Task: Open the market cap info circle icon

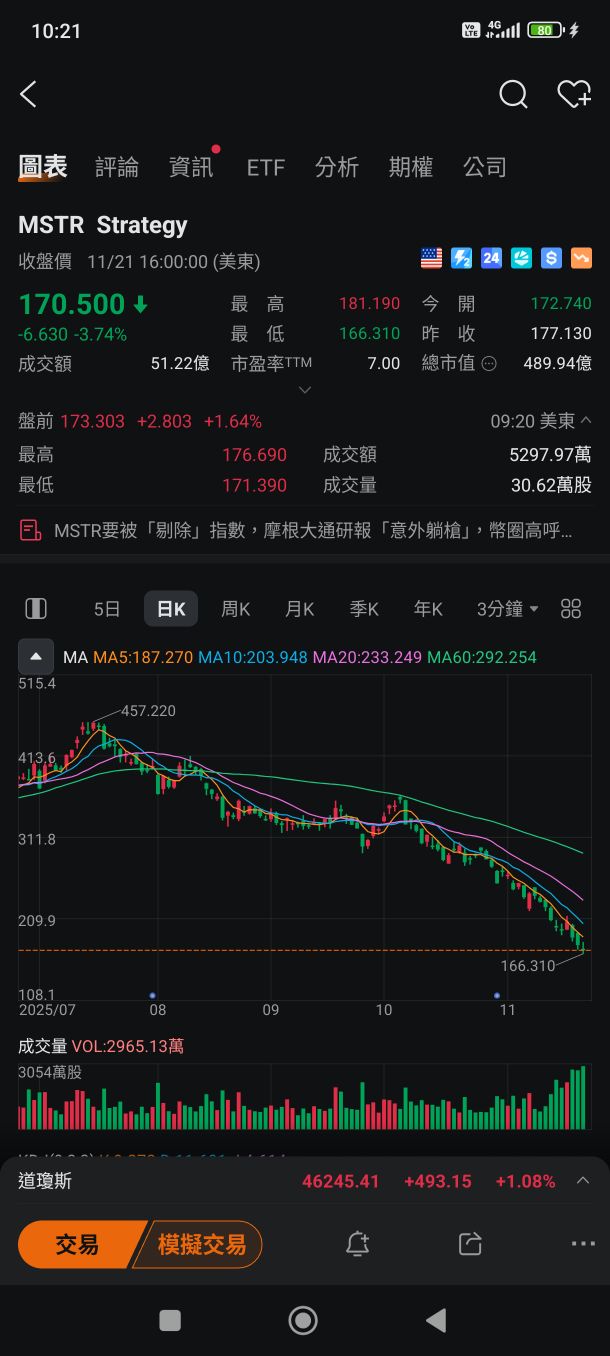Action: 489,364
